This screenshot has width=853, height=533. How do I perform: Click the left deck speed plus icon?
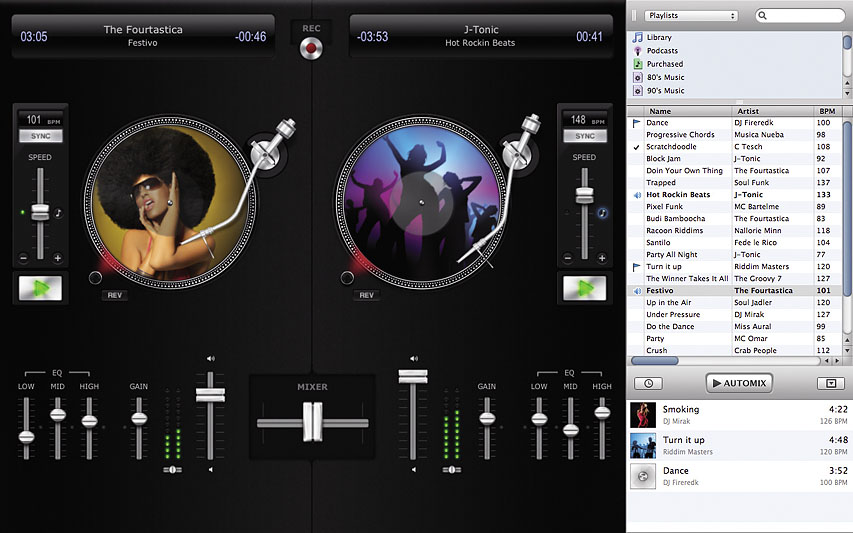click(x=57, y=258)
